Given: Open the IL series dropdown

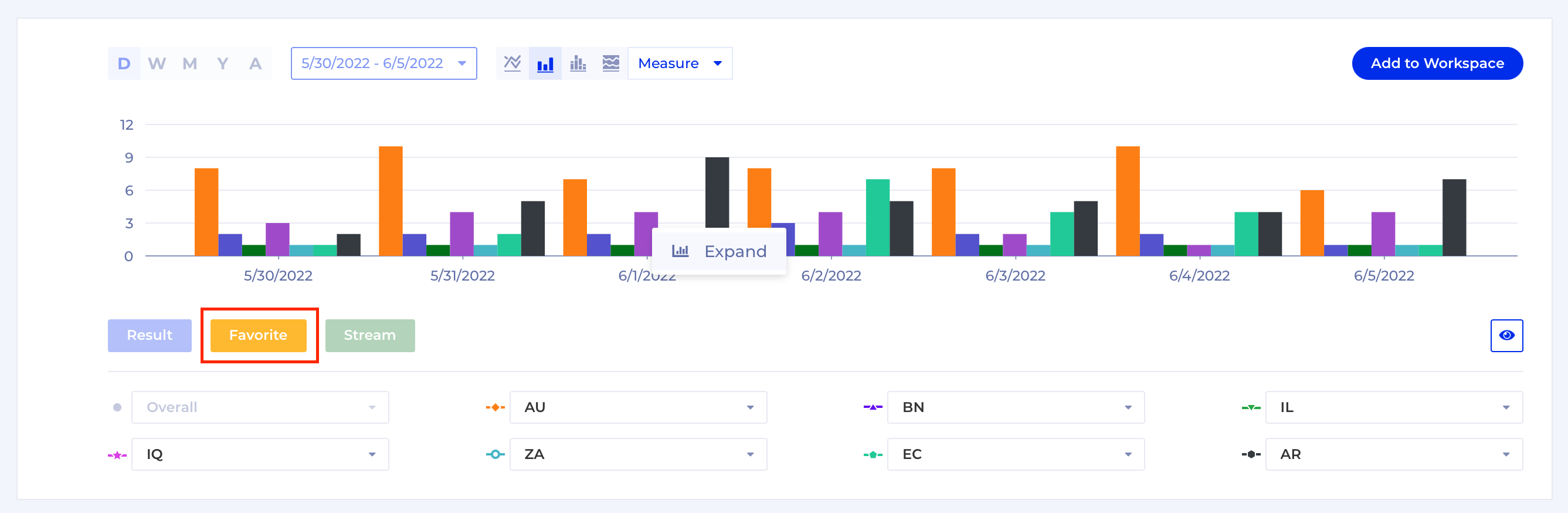Looking at the screenshot, I should pyautogui.click(x=1394, y=407).
